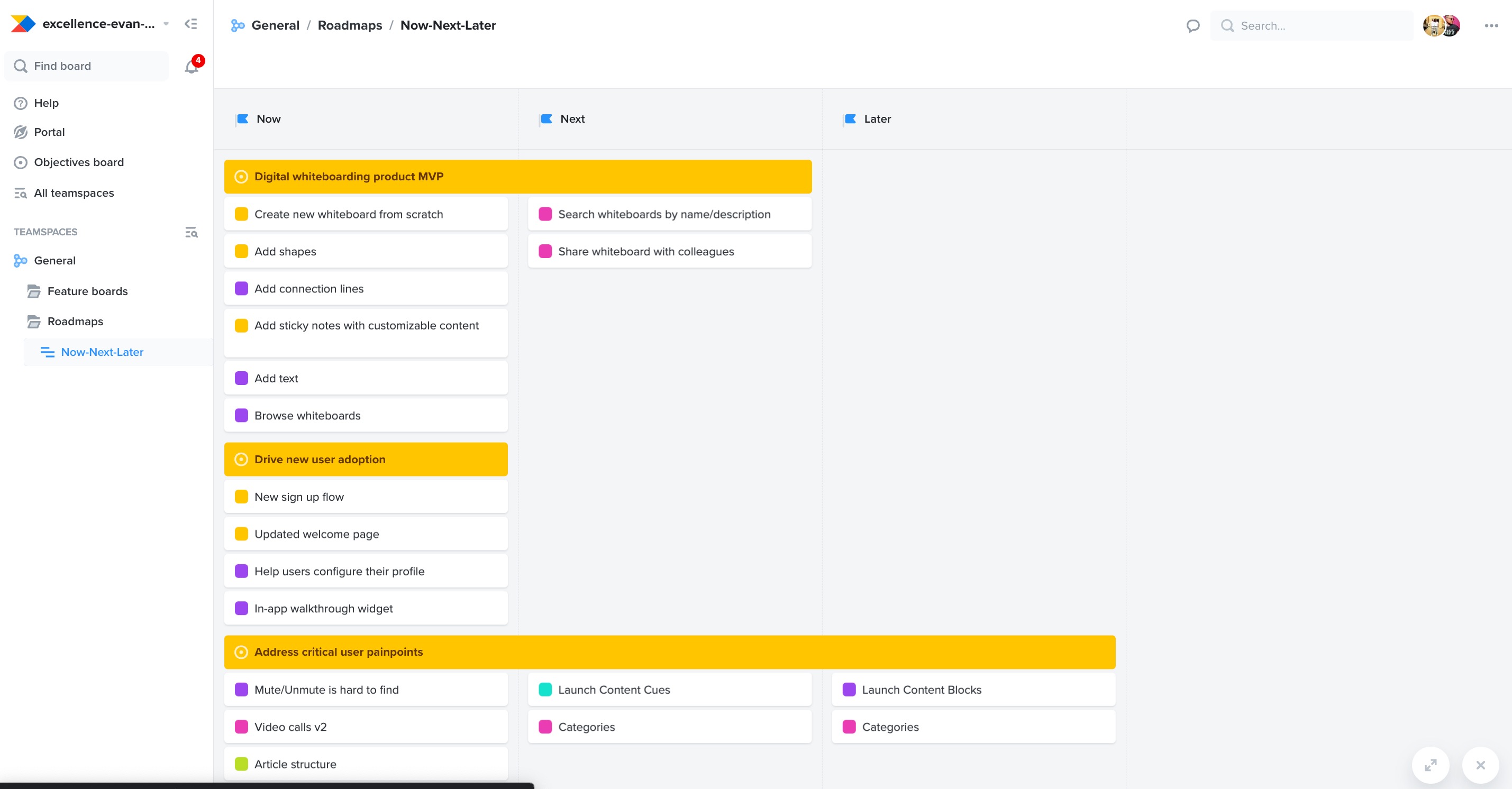Click the Now column header label

coord(268,119)
